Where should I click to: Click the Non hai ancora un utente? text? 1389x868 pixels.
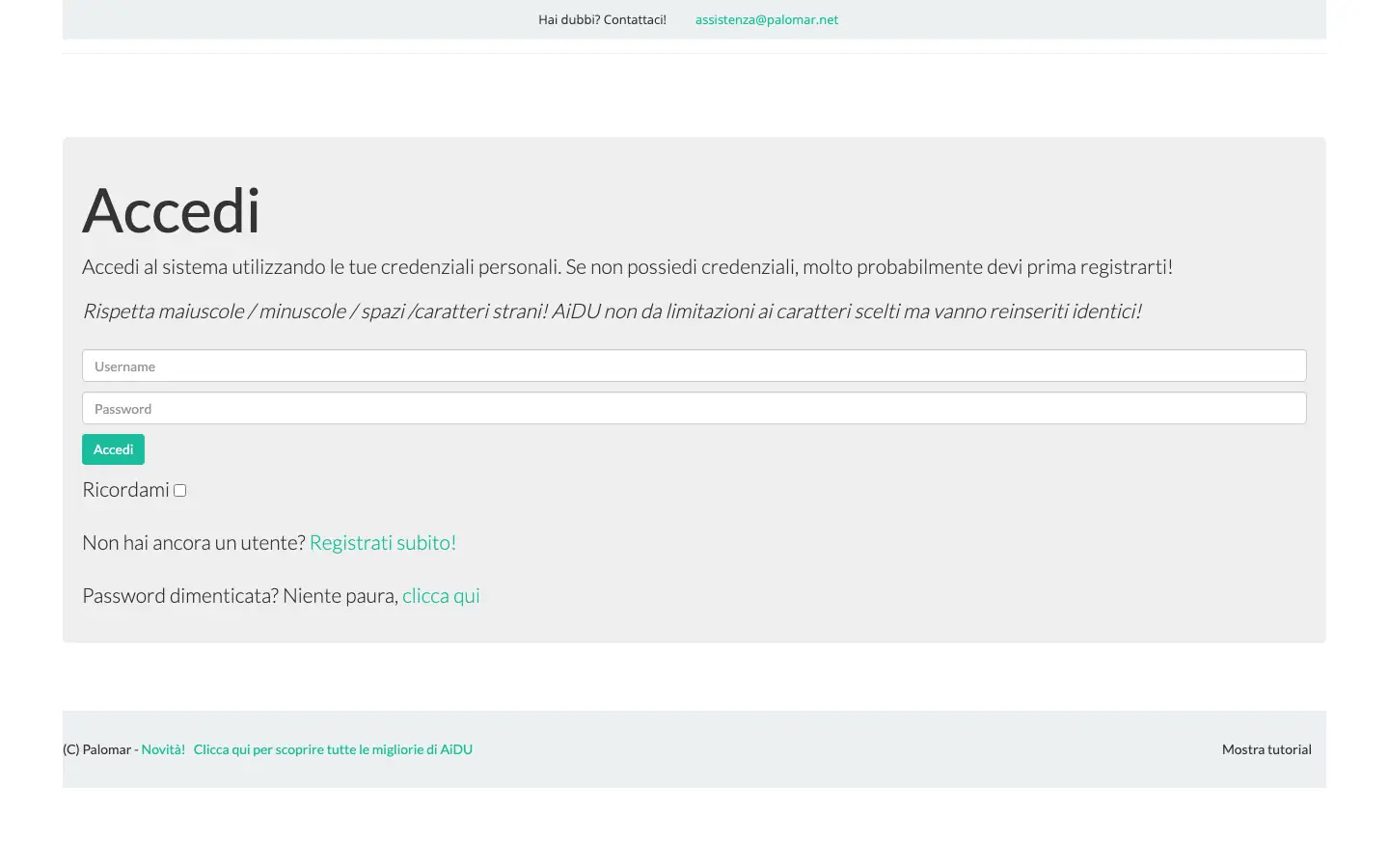pyautogui.click(x=194, y=542)
